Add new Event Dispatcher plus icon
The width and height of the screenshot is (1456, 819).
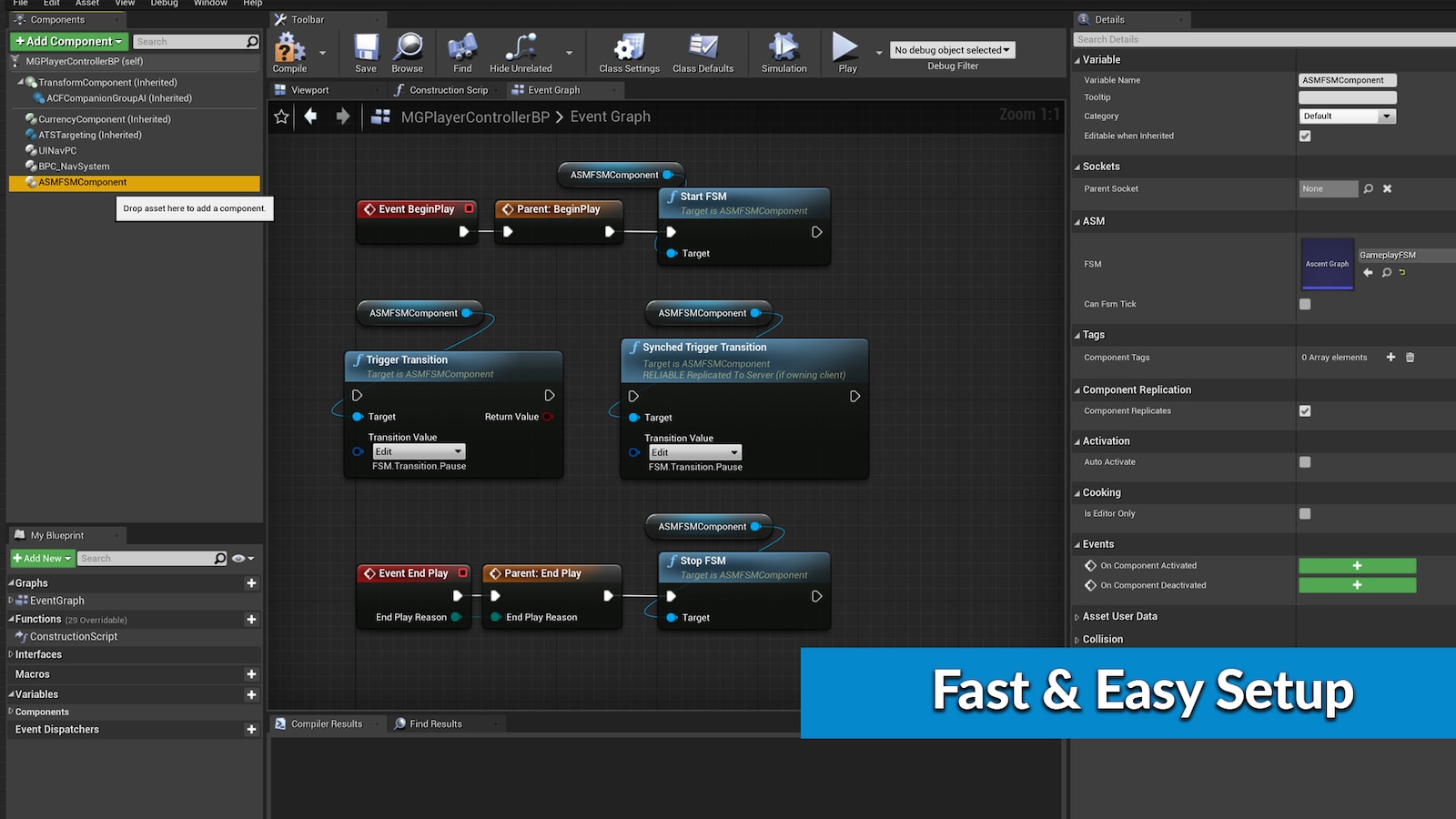point(251,729)
